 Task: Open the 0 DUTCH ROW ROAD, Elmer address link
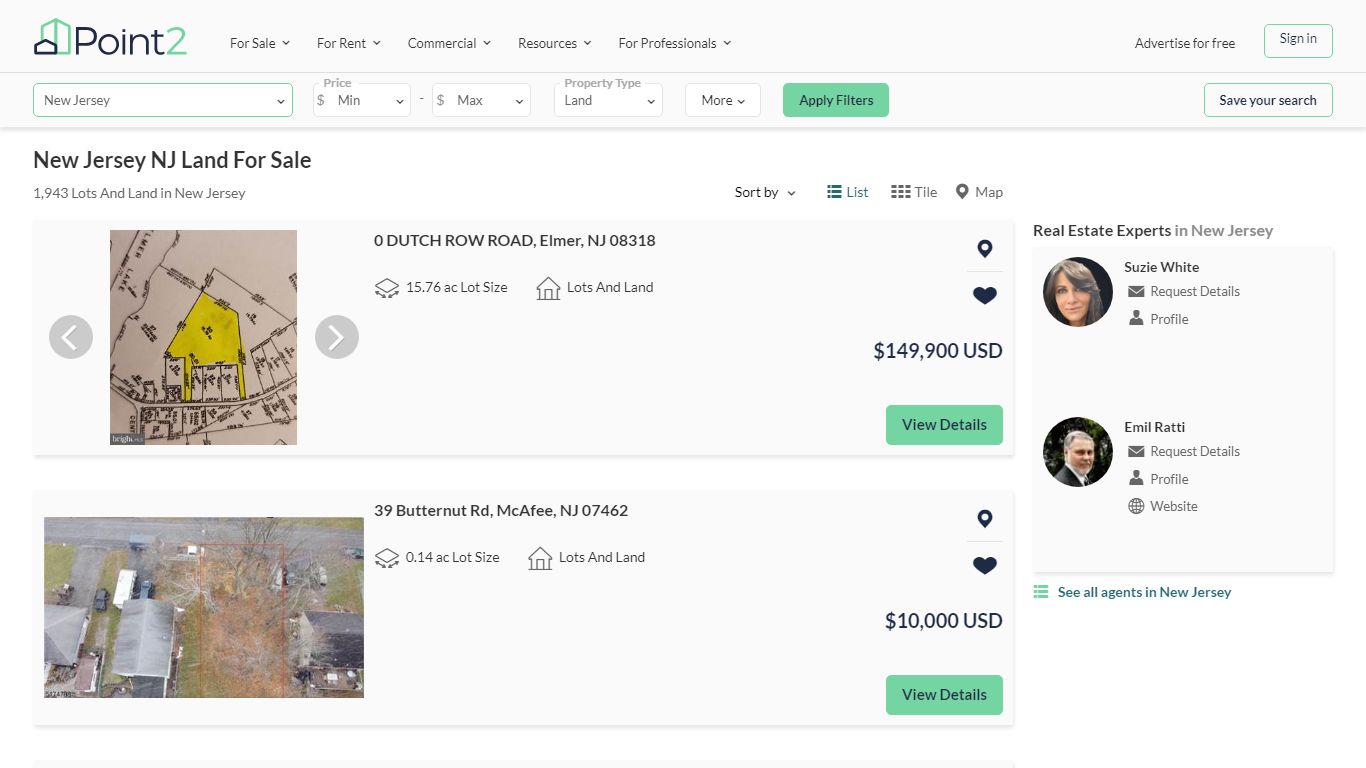tap(515, 240)
